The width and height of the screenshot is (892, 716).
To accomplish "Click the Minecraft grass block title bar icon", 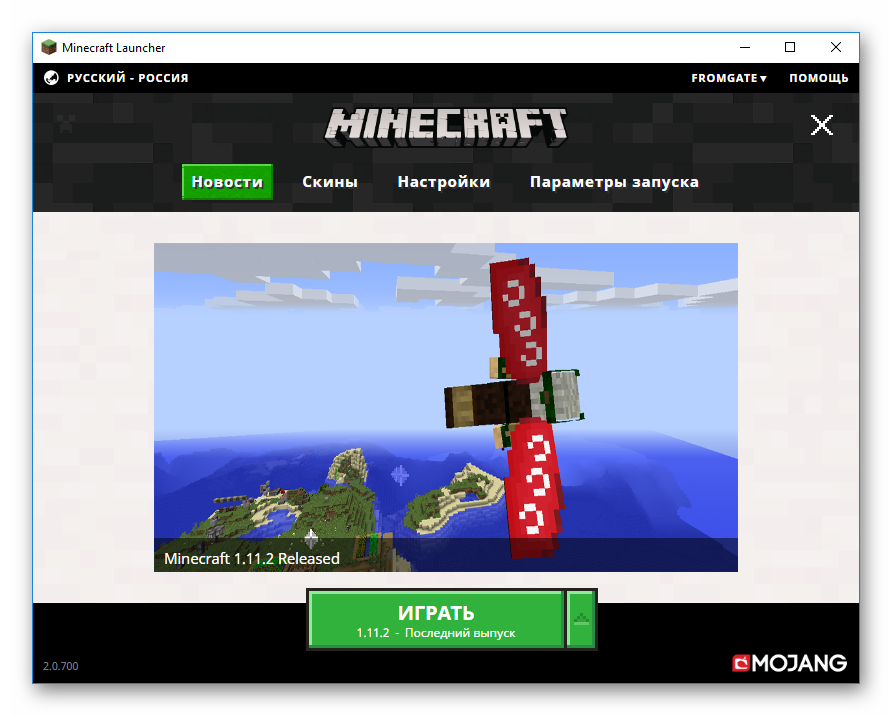I will tap(49, 47).
